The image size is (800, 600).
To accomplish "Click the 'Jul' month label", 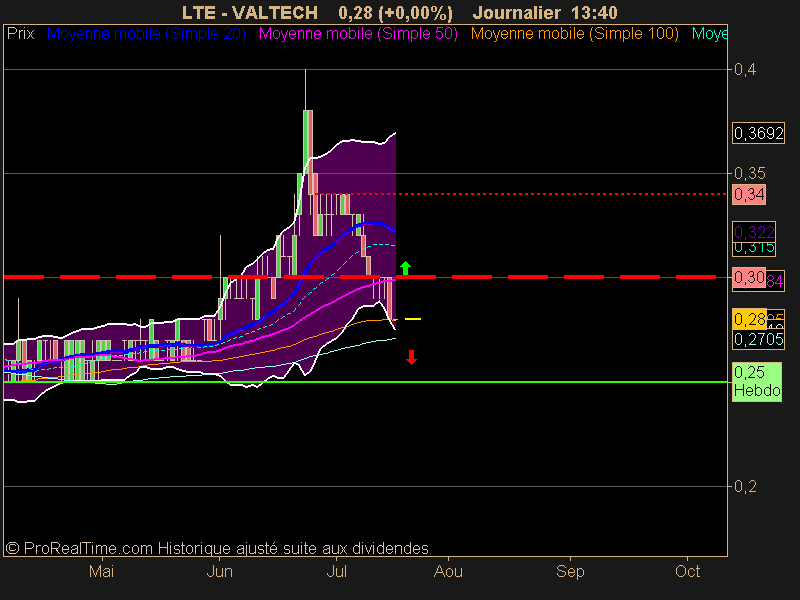I will 336,571.
